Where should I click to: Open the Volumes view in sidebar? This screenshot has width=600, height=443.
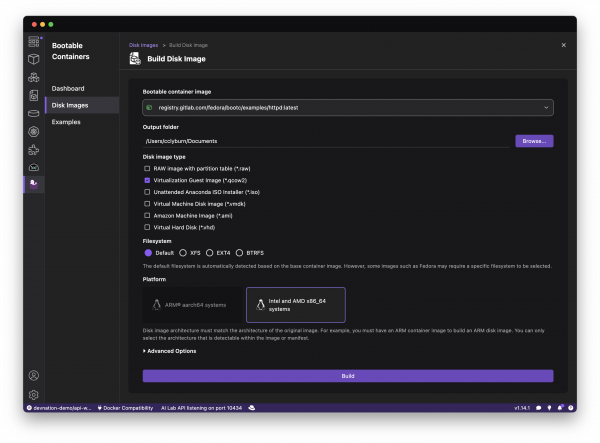[x=34, y=113]
